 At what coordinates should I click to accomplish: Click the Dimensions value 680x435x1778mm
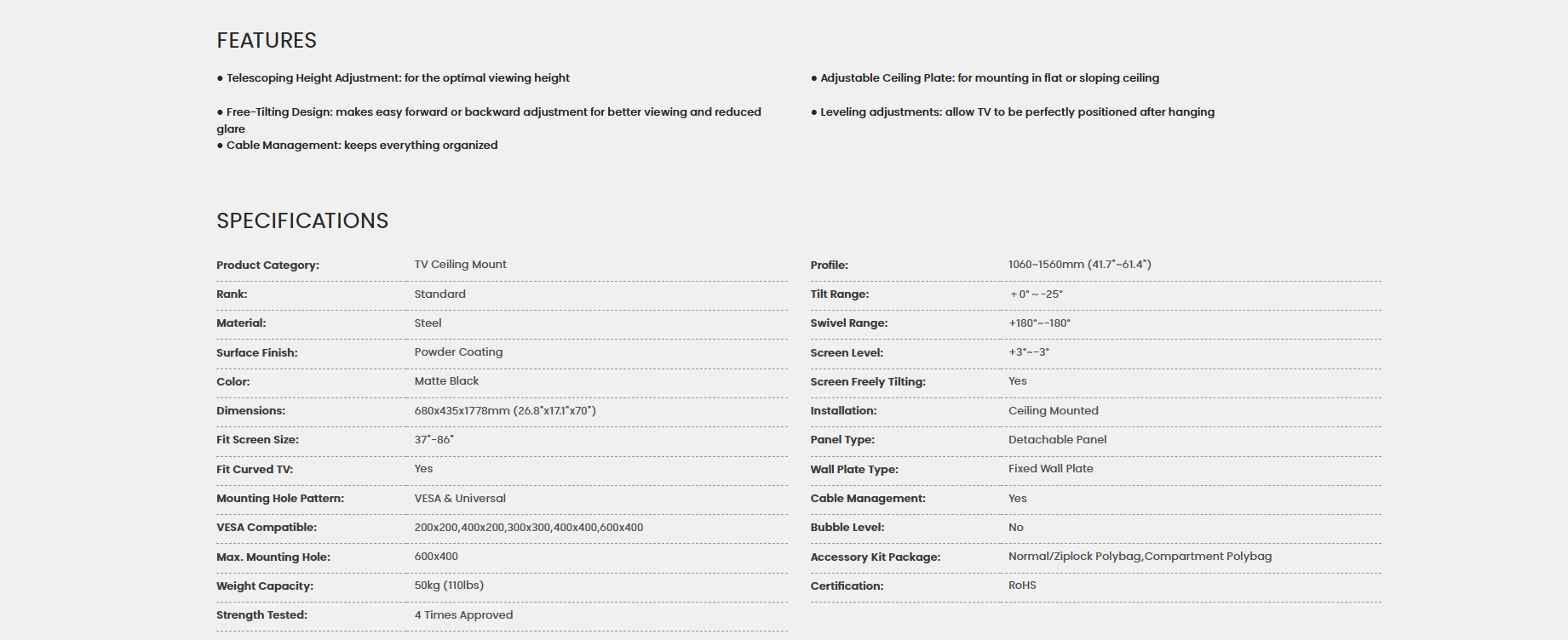505,411
